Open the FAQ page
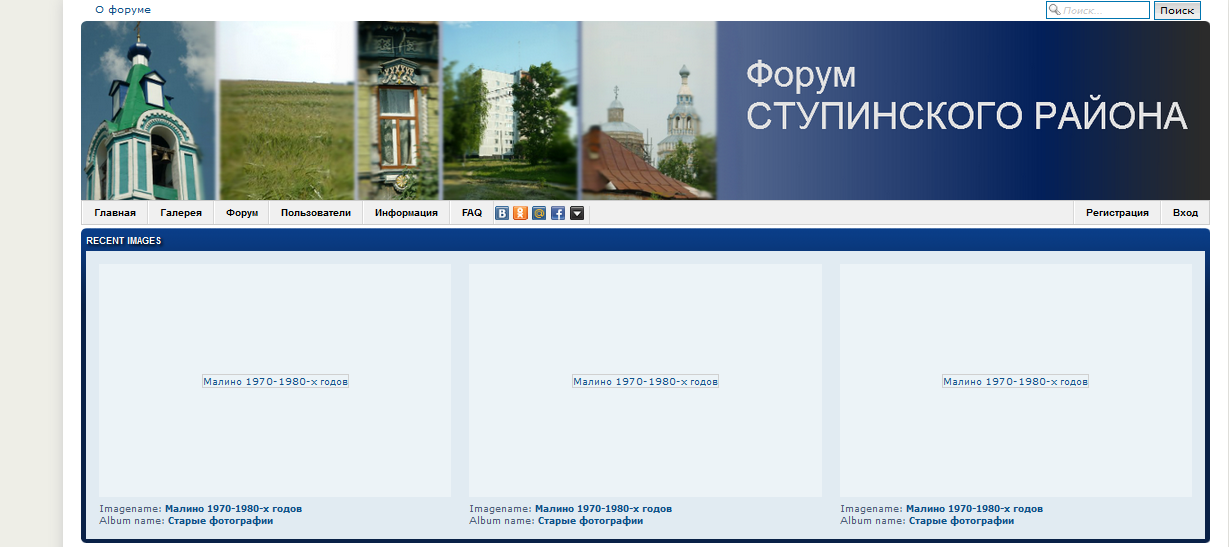Screen dimensions: 1229x547 pos(472,213)
